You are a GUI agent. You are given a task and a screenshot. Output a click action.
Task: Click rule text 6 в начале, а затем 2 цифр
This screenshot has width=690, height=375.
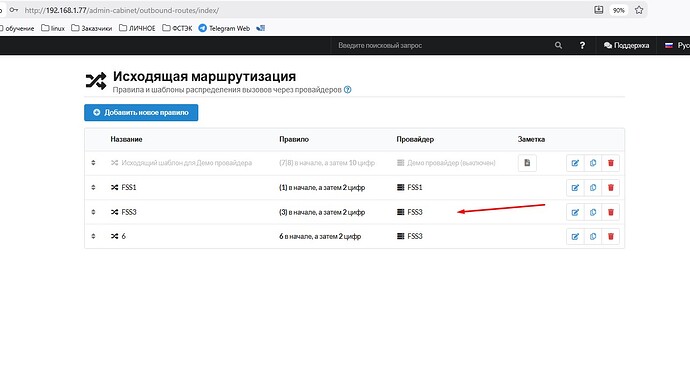click(x=320, y=236)
